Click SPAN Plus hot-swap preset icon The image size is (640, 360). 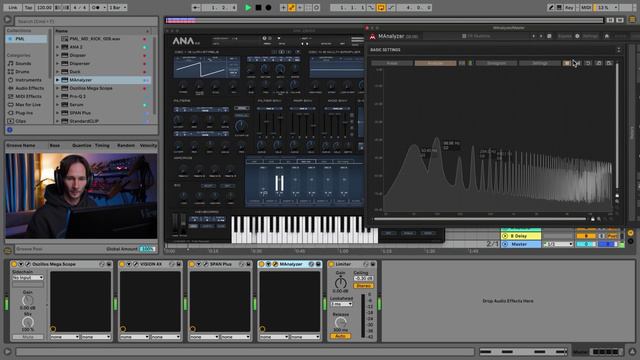click(242, 264)
